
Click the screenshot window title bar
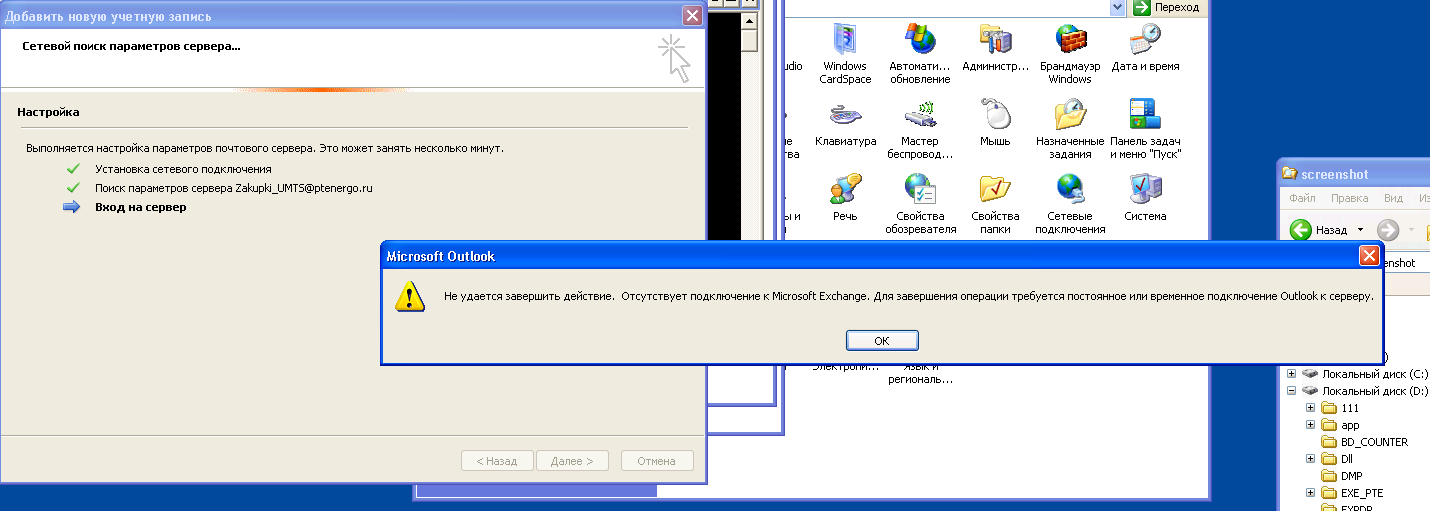(x=1355, y=174)
